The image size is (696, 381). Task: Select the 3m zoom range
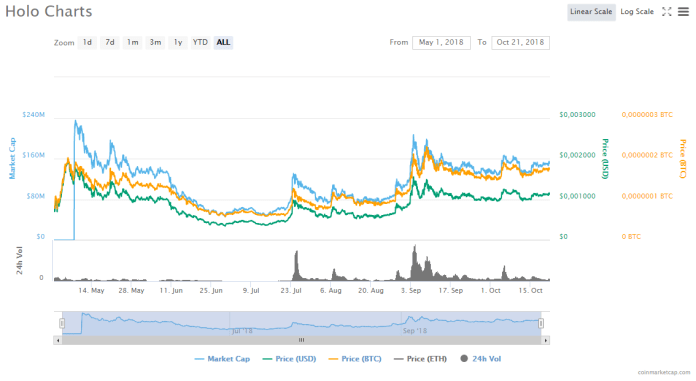coord(155,43)
